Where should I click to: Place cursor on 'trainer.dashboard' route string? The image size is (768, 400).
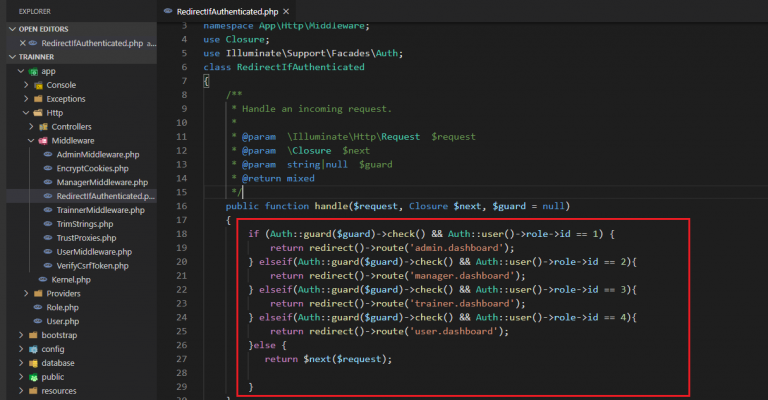point(462,304)
